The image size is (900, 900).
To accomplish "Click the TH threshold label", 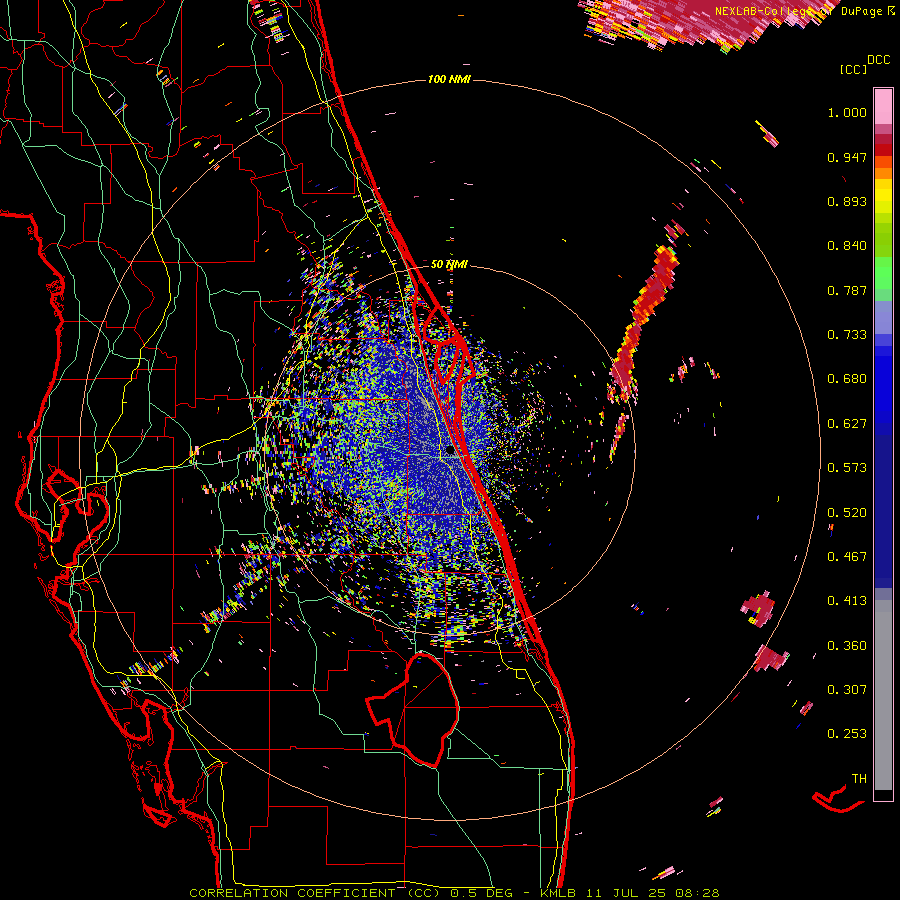I will pos(859,779).
